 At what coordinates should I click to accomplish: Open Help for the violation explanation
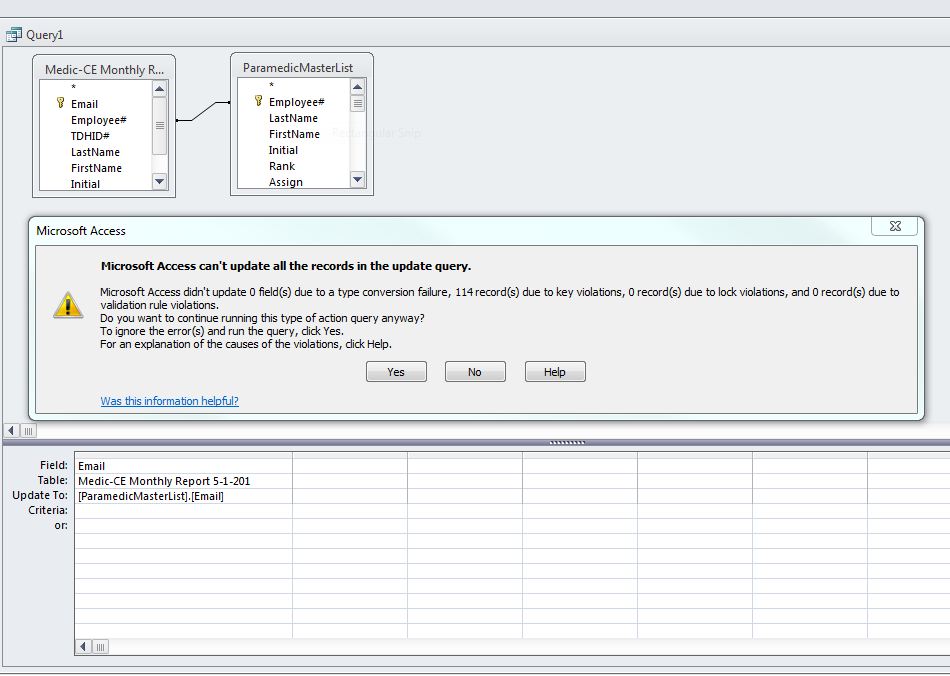555,372
